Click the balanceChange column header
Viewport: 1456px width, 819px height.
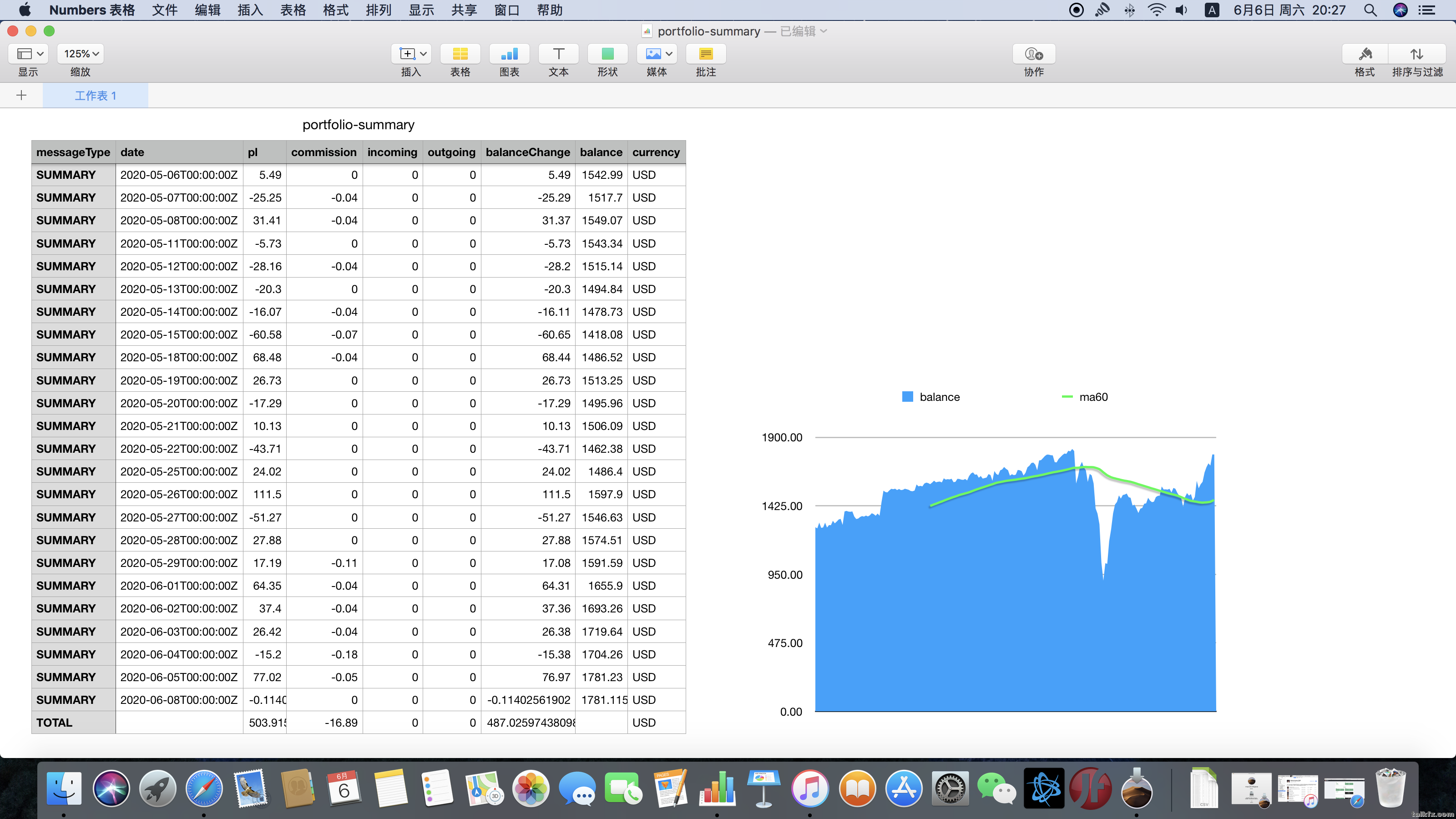pos(528,152)
